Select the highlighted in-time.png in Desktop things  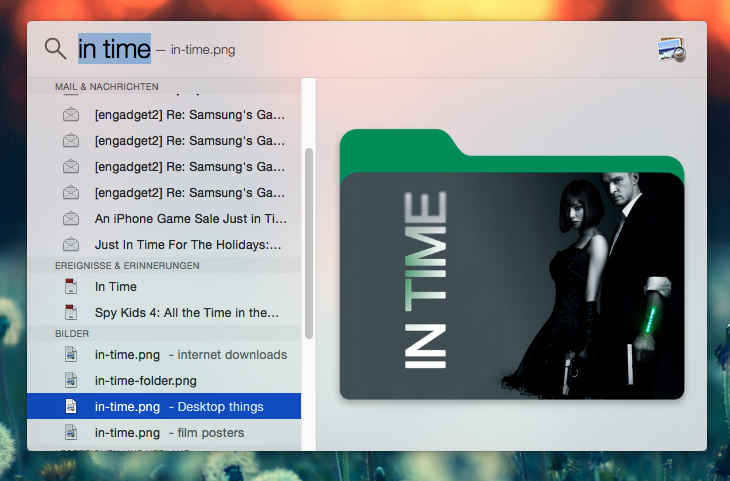click(x=164, y=406)
